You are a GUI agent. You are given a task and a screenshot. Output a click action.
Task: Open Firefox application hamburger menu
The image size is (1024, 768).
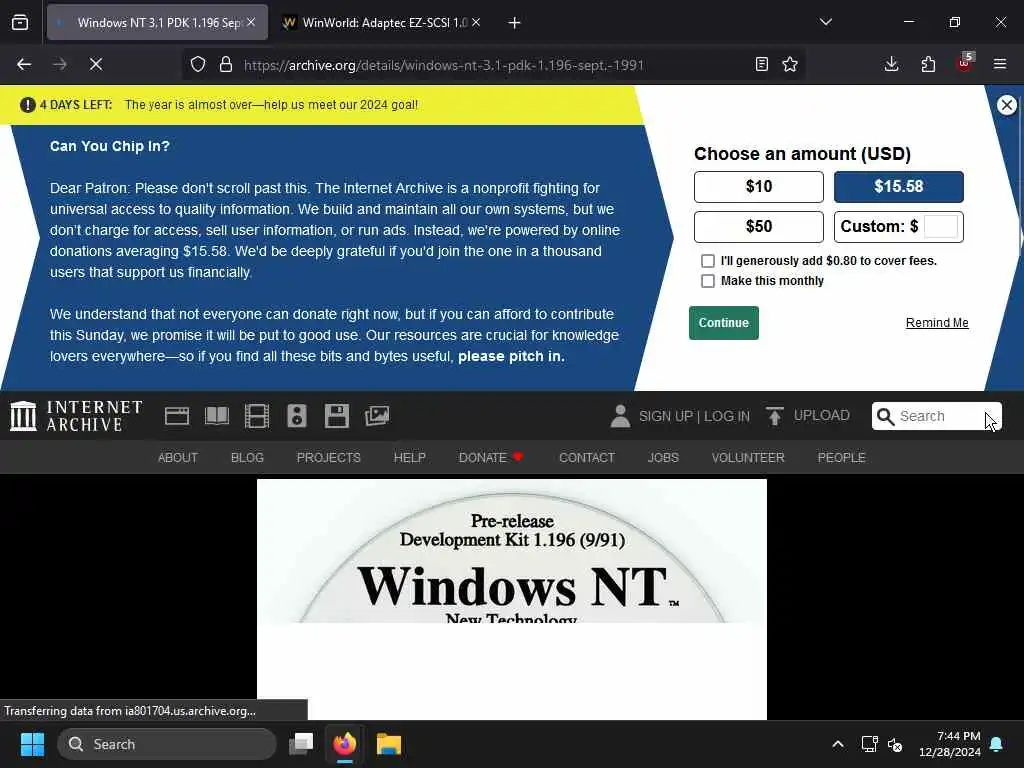coord(1000,64)
